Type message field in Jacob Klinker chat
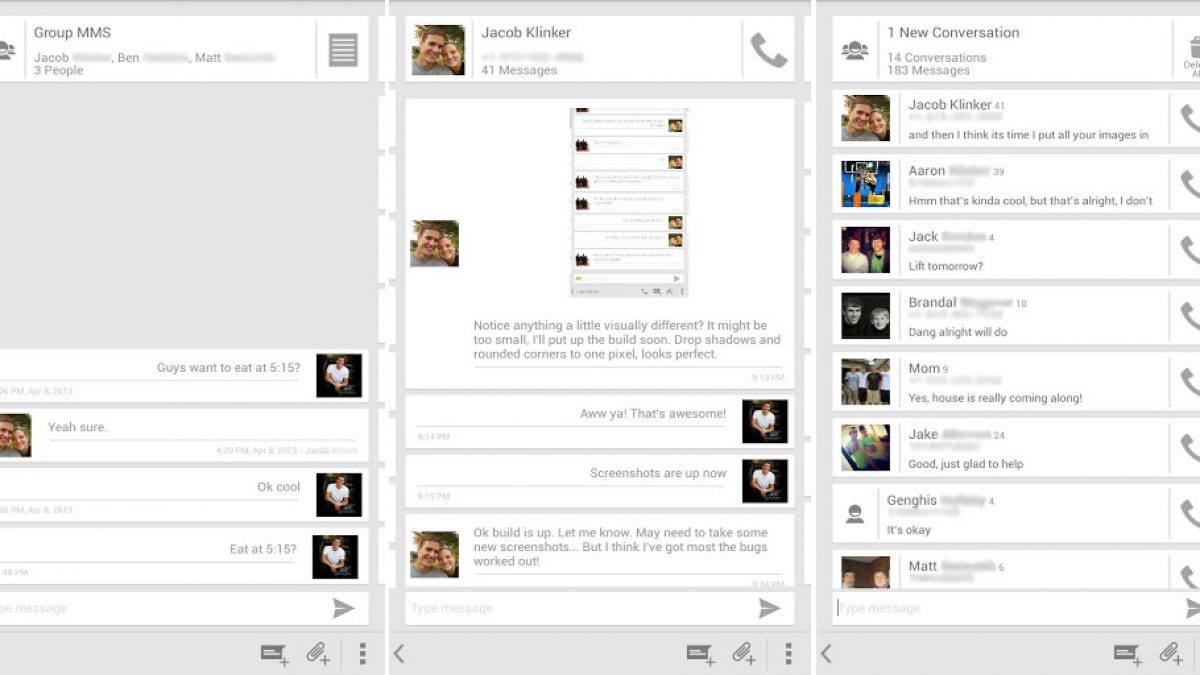1200x675 pixels. [x=580, y=608]
